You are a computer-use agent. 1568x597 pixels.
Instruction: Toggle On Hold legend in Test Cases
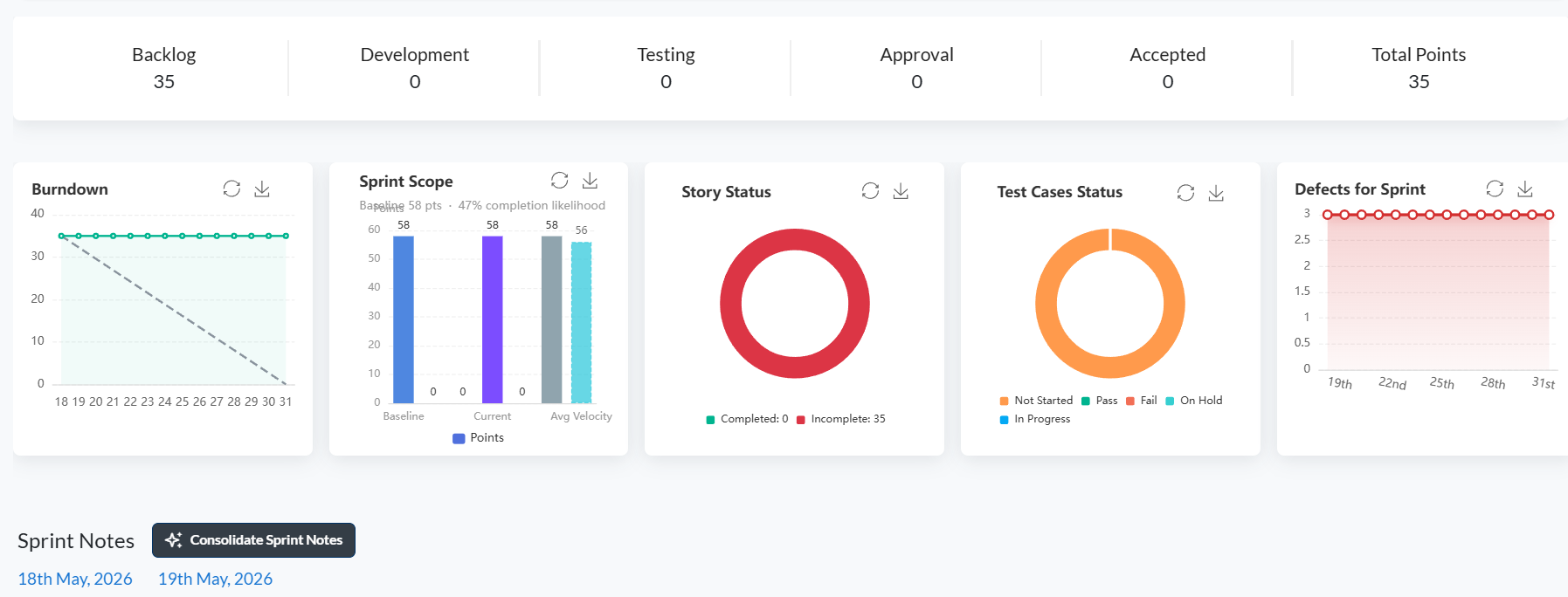tap(1194, 401)
